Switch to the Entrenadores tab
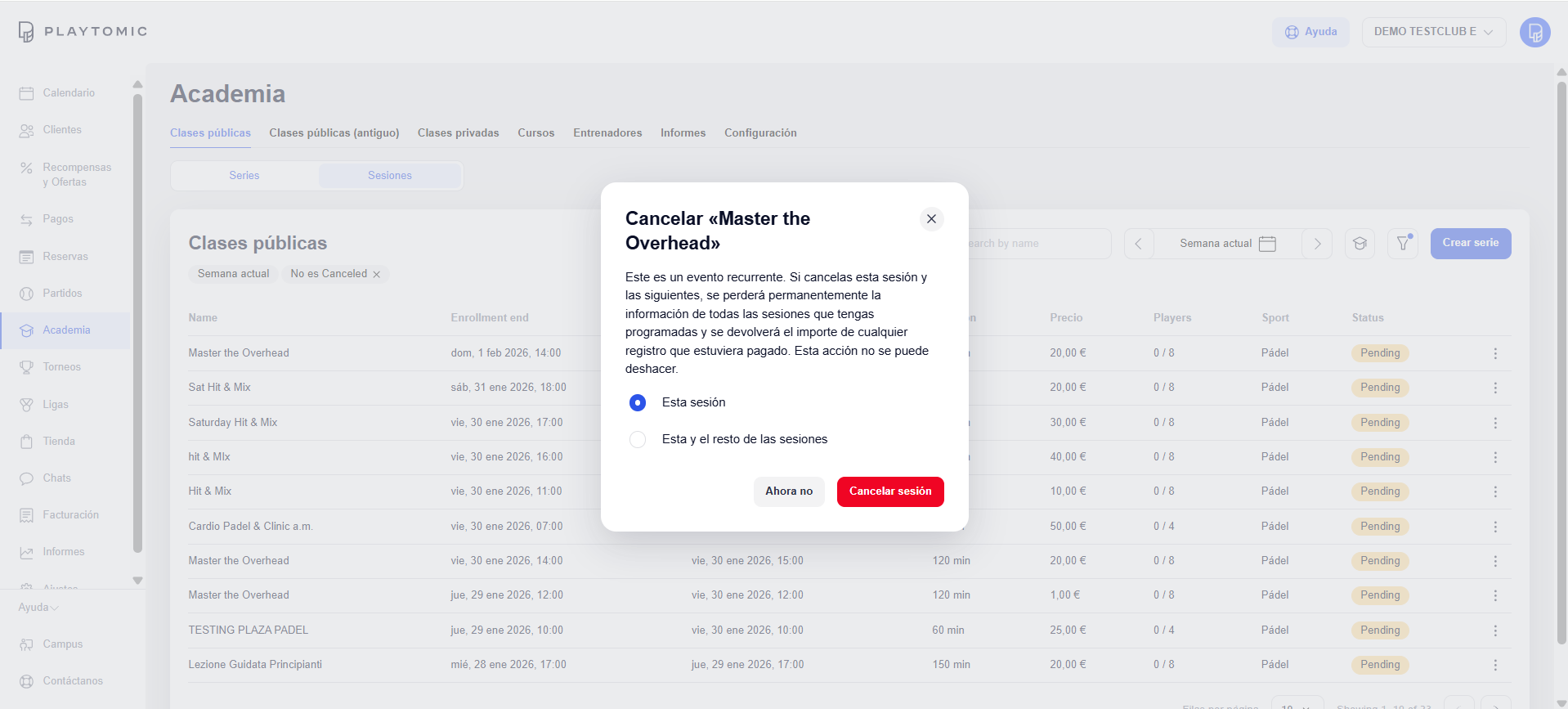1568x709 pixels. tap(607, 133)
